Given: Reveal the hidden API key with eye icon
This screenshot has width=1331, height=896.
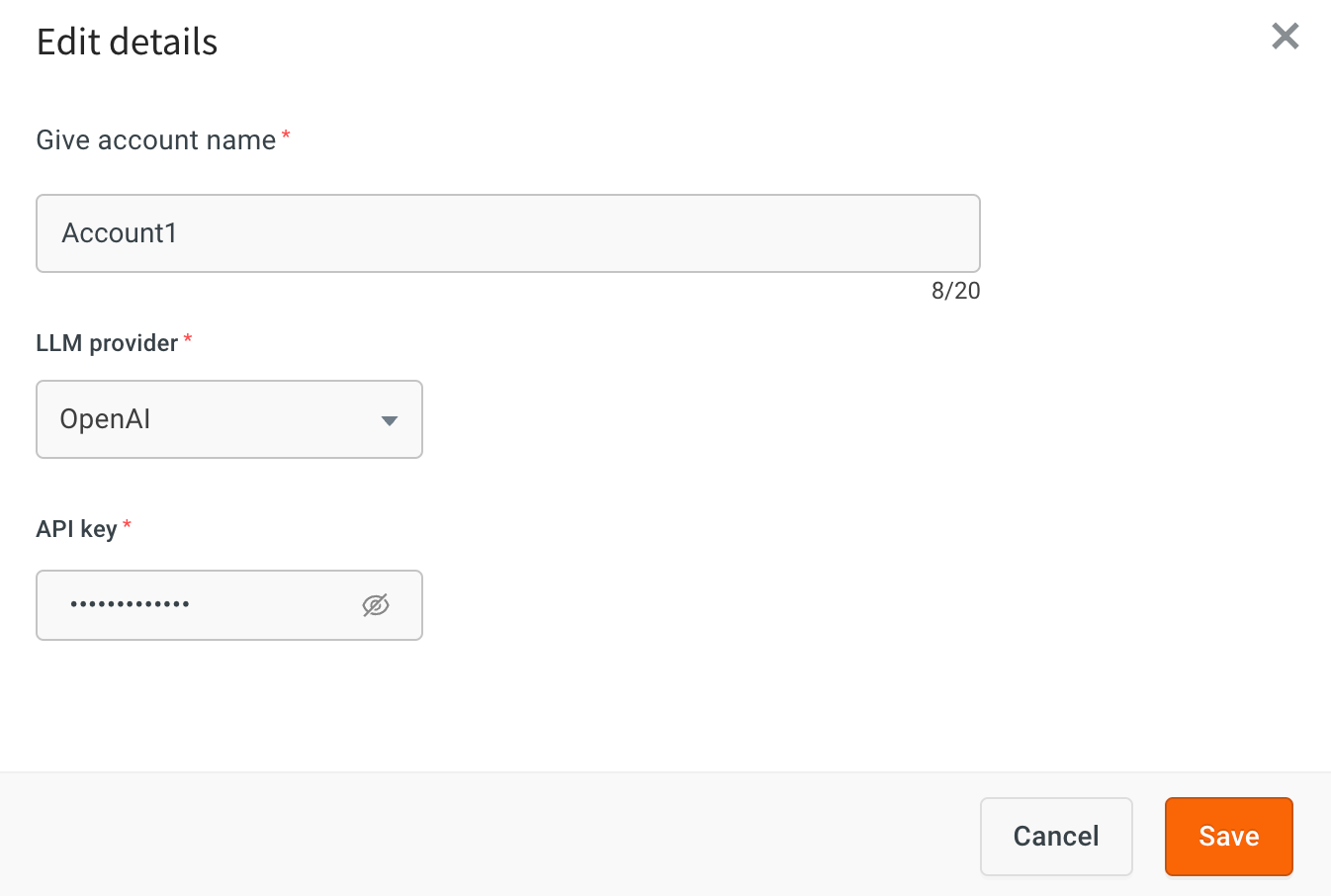Looking at the screenshot, I should pos(376,605).
